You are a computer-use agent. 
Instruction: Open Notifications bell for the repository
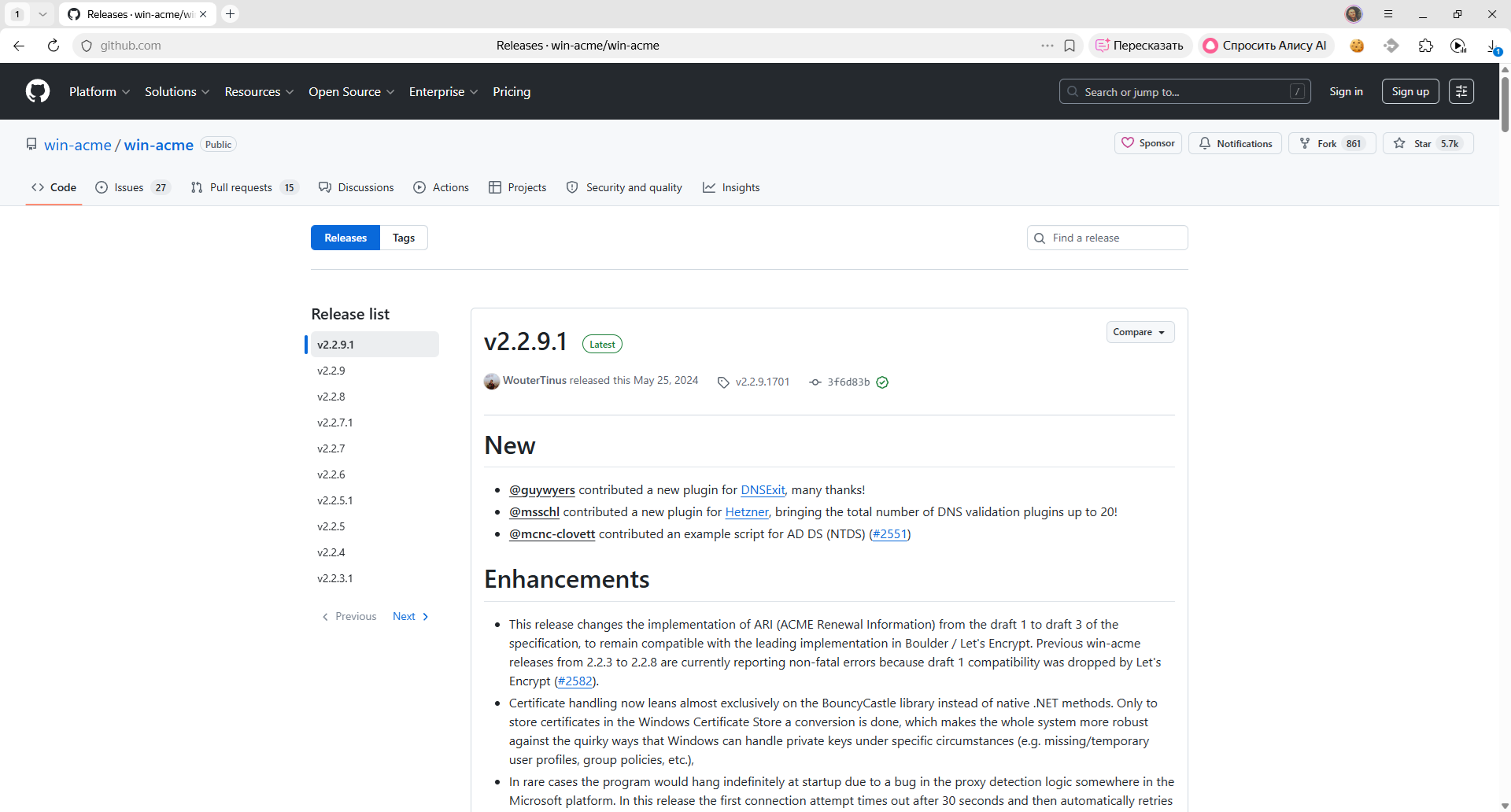pos(1235,143)
